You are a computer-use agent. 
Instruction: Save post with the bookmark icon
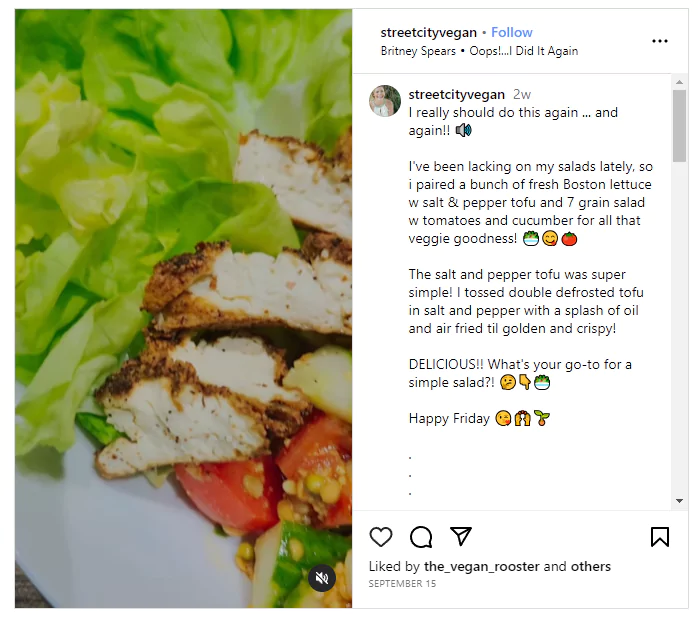point(660,537)
